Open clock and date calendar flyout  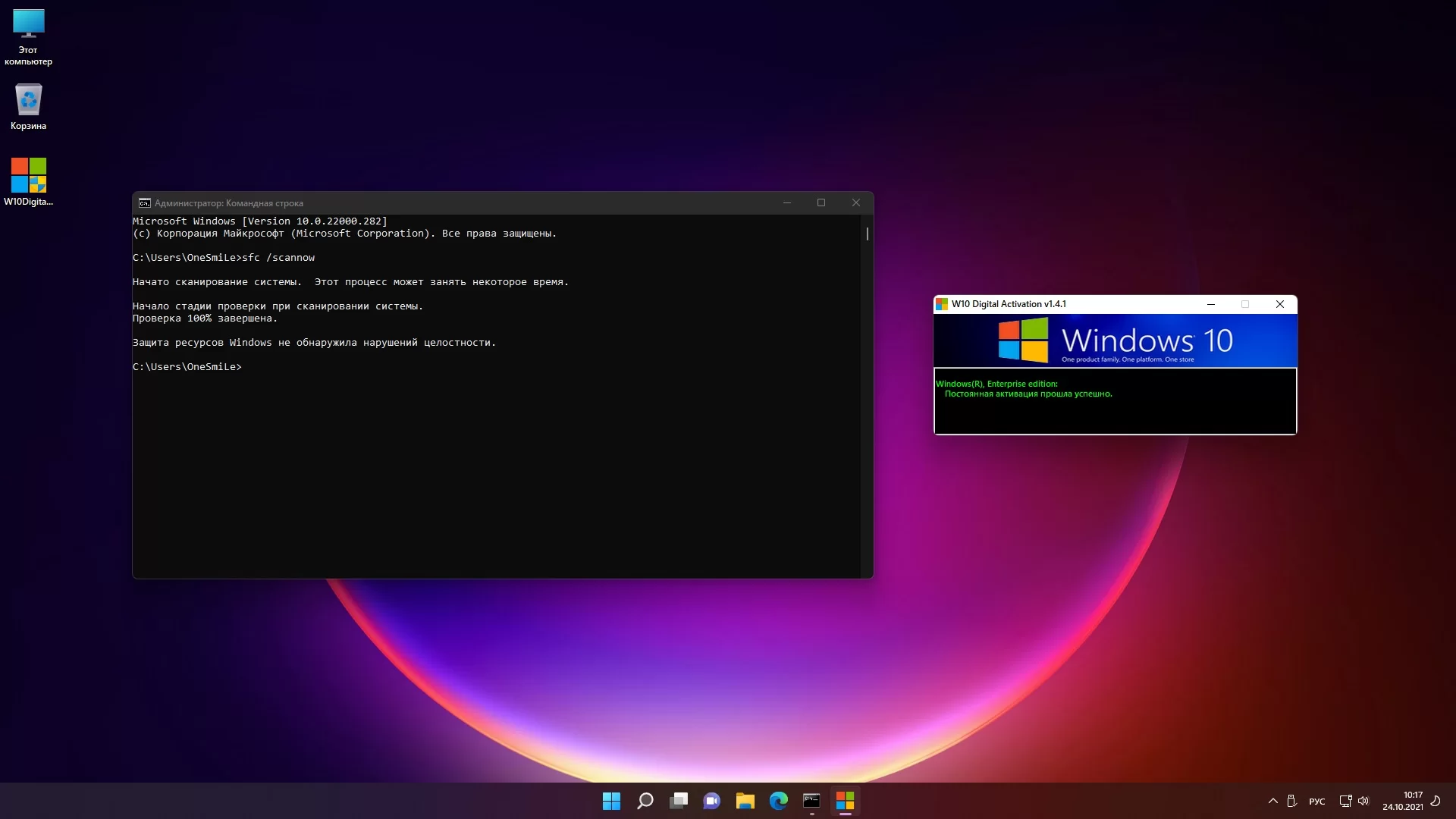coord(1402,801)
